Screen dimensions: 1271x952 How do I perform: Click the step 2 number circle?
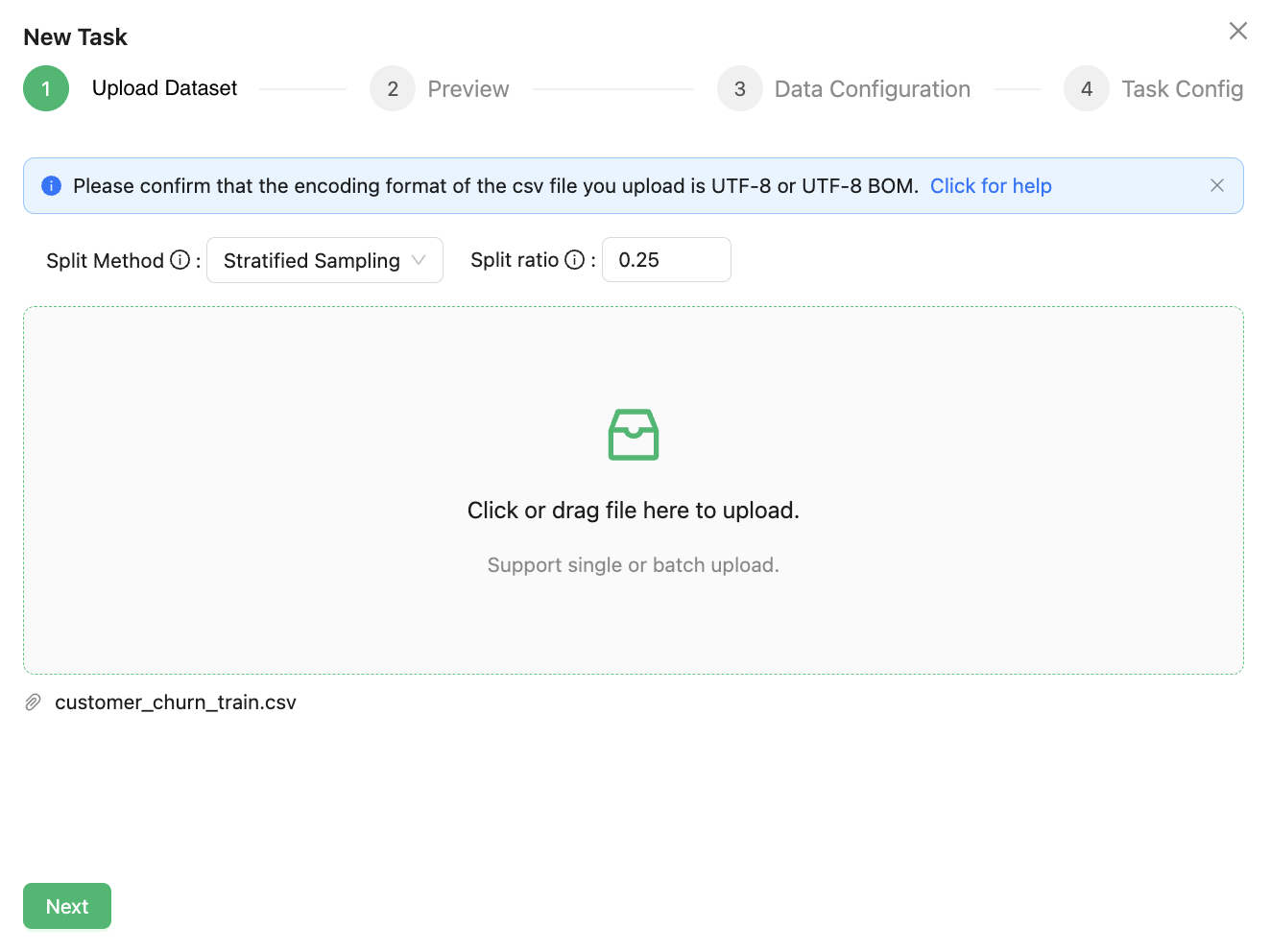point(393,89)
